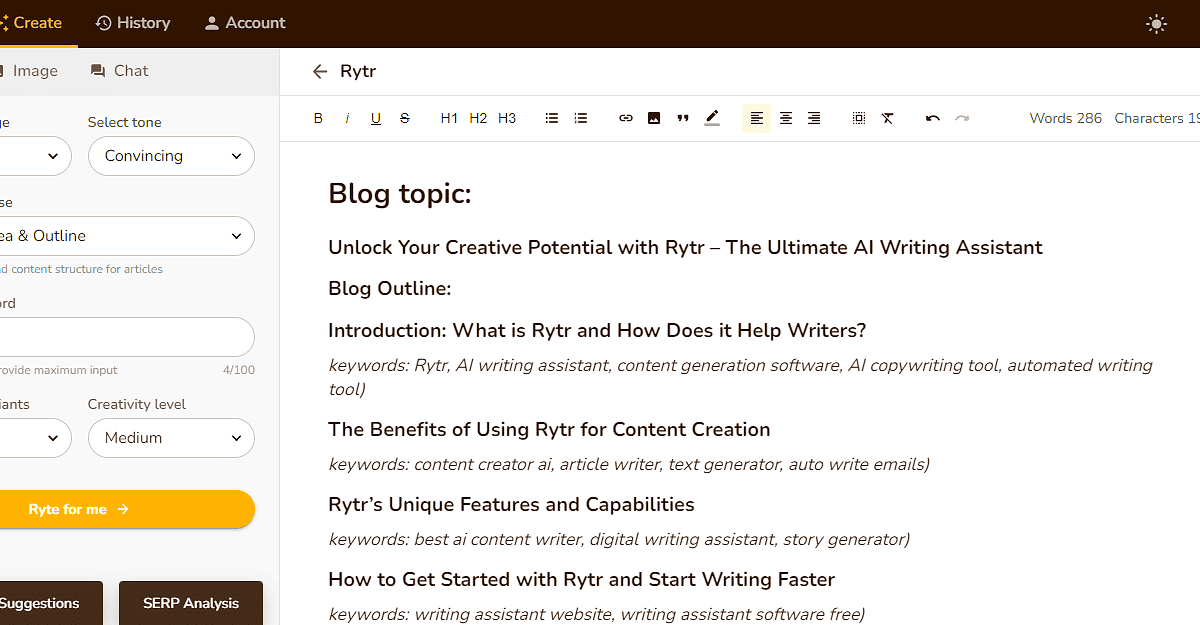1200x625 pixels.
Task: Open the Select tone dropdown
Action: pyautogui.click(x=170, y=156)
